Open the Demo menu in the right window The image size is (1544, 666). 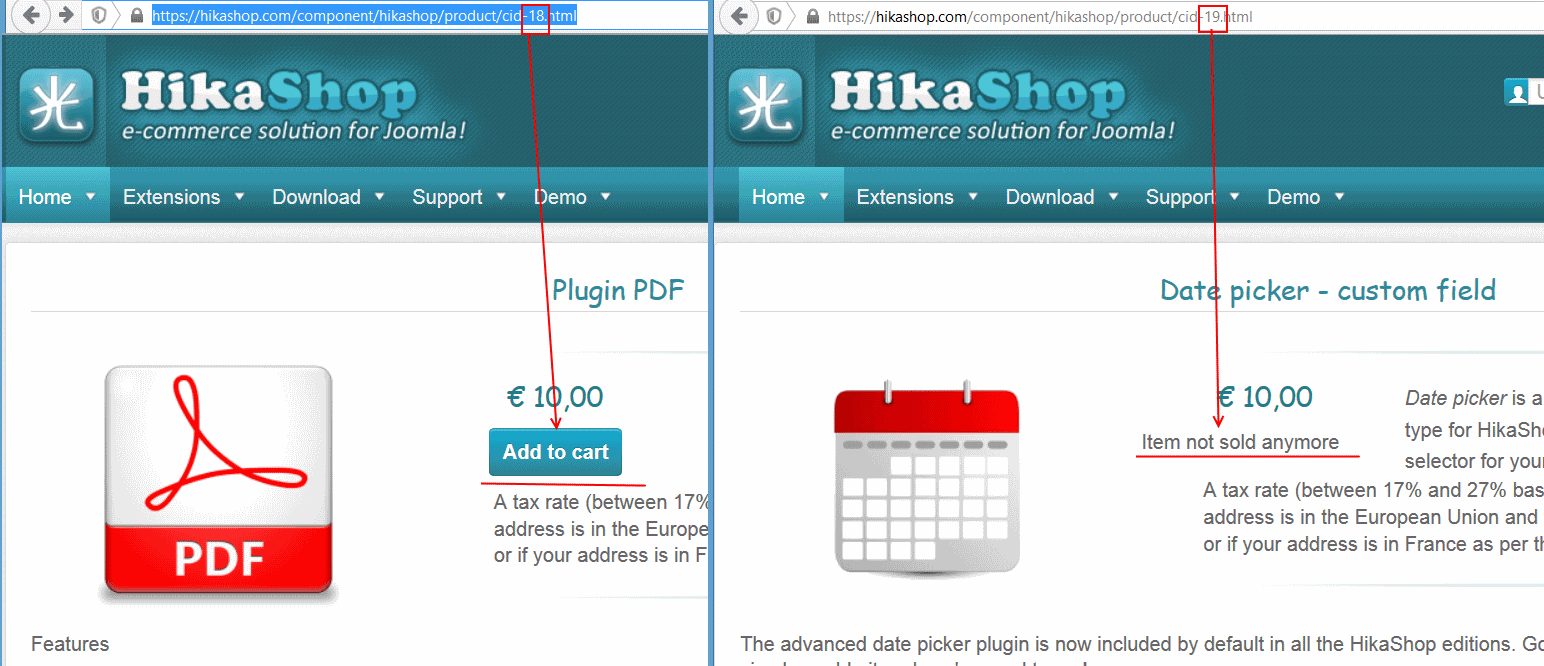click(1306, 197)
